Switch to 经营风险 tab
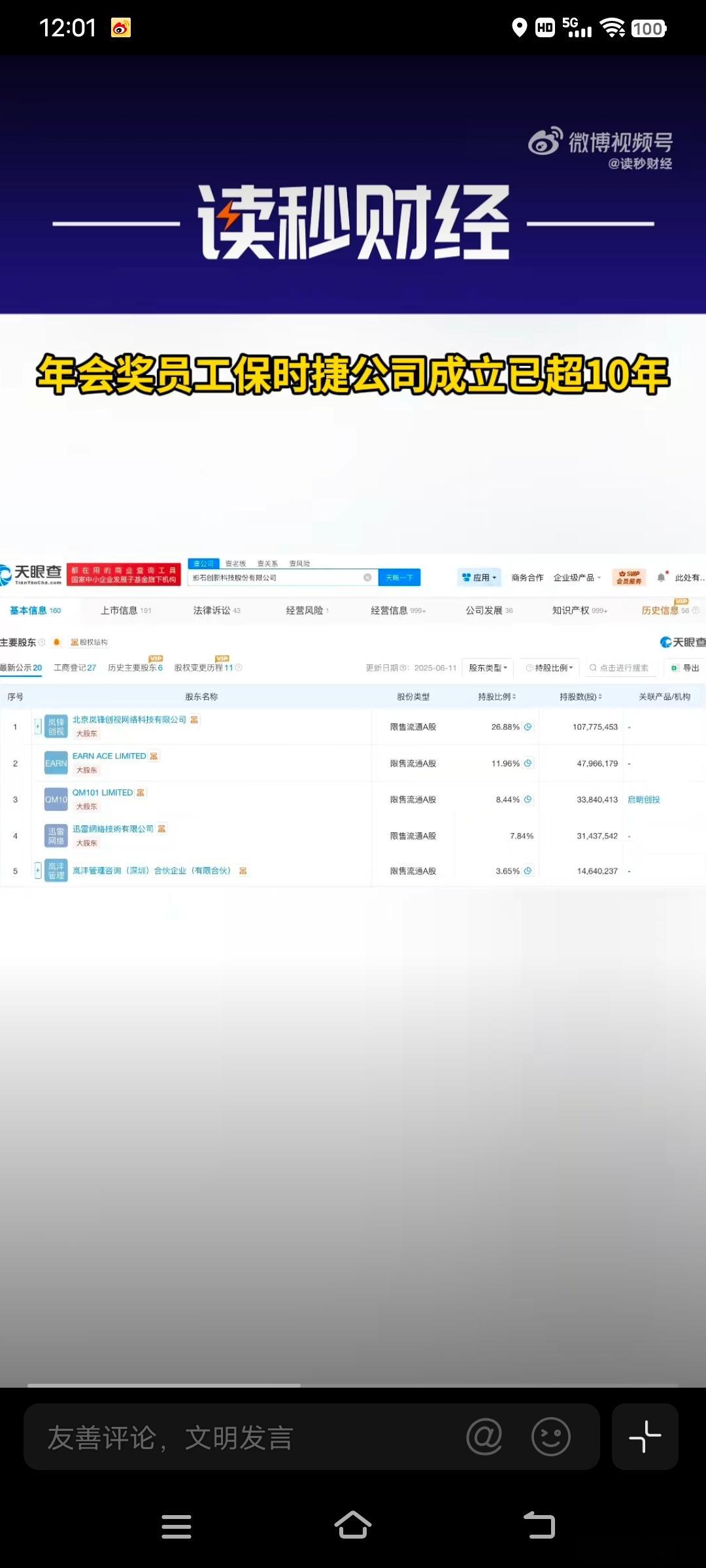Viewport: 706px width, 1568px height. click(x=307, y=610)
